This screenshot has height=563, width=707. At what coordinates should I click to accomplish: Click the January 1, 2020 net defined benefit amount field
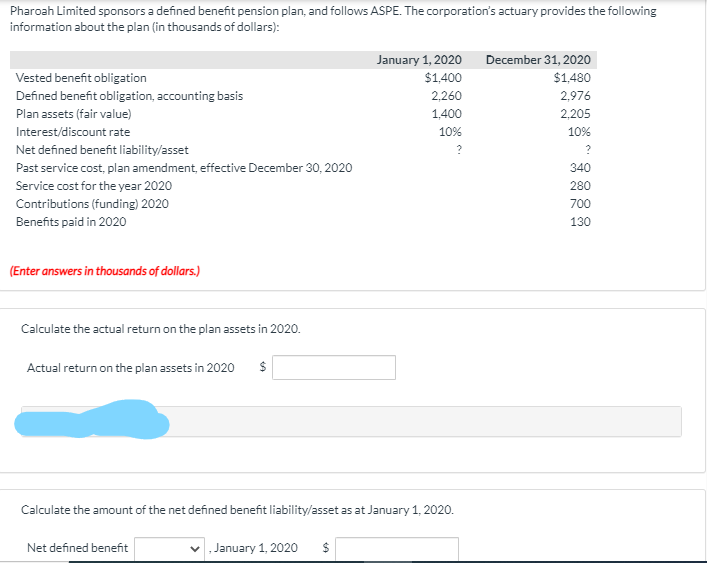pyautogui.click(x=397, y=548)
